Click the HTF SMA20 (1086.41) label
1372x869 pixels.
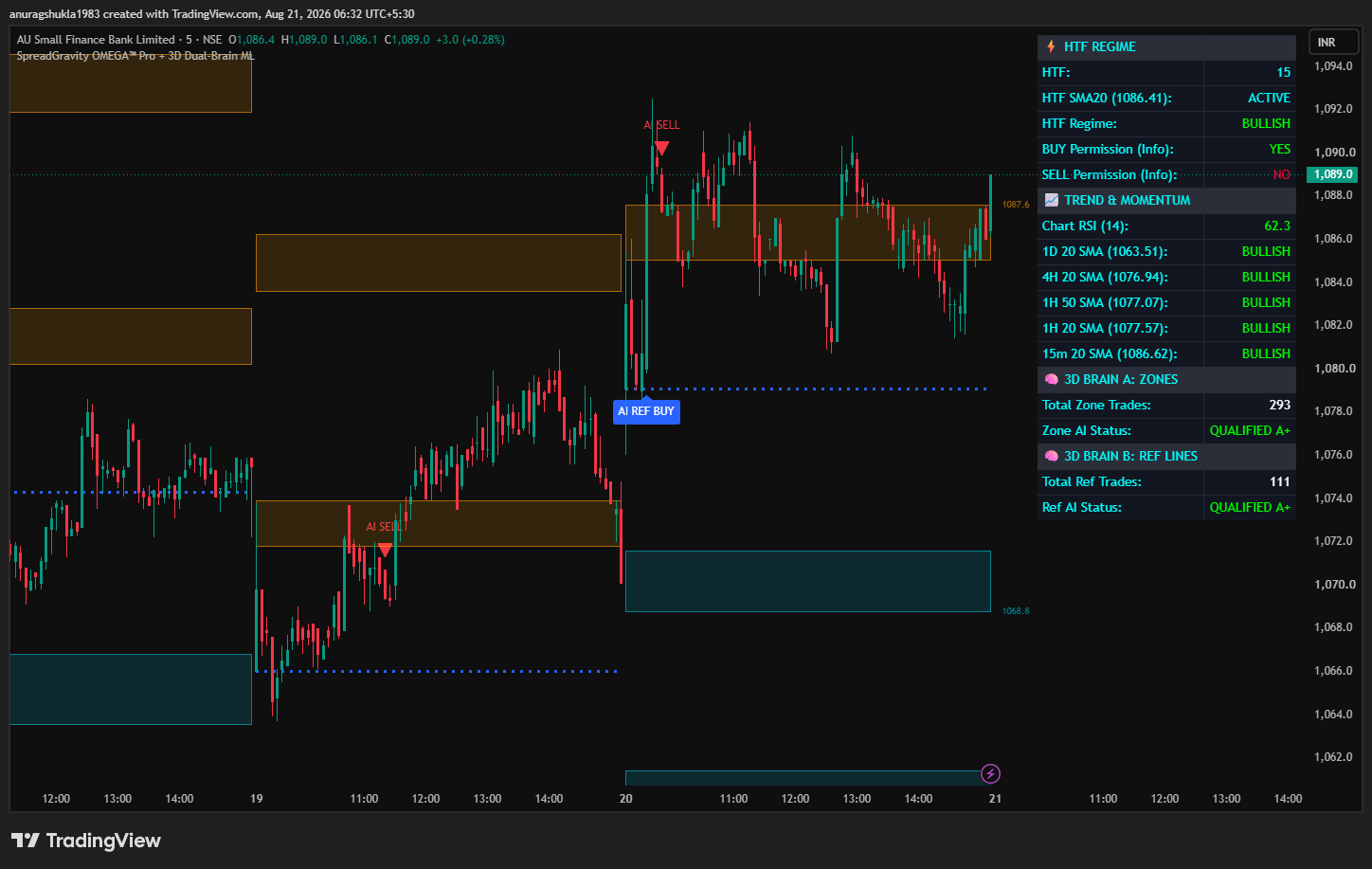coord(1107,98)
